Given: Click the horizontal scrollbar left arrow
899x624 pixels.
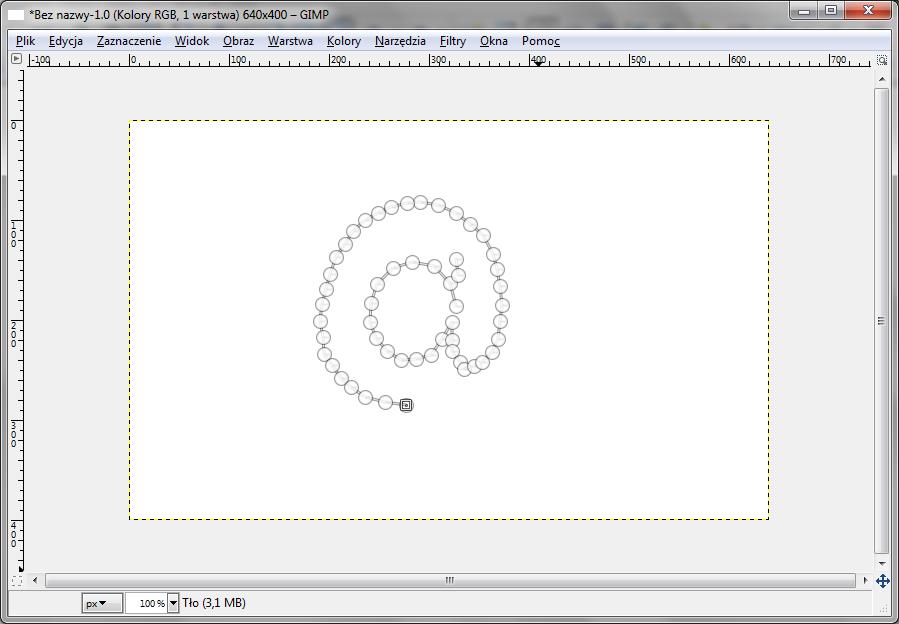Looking at the screenshot, I should 35,580.
